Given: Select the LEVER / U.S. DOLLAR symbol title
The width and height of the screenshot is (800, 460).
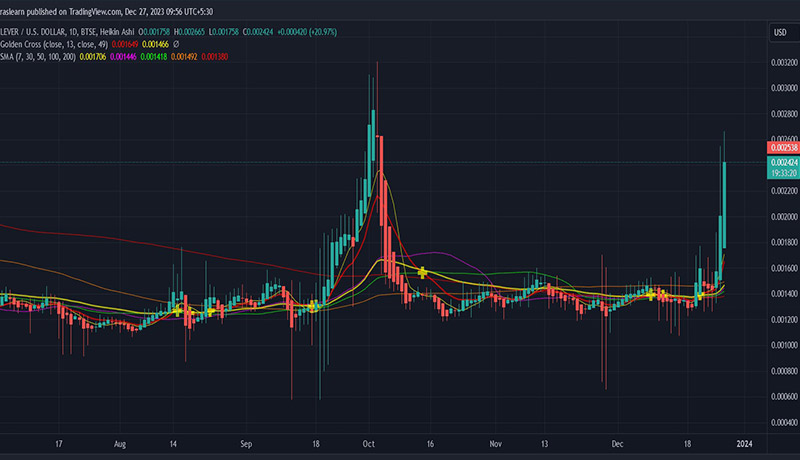Looking at the screenshot, I should tap(43, 32).
